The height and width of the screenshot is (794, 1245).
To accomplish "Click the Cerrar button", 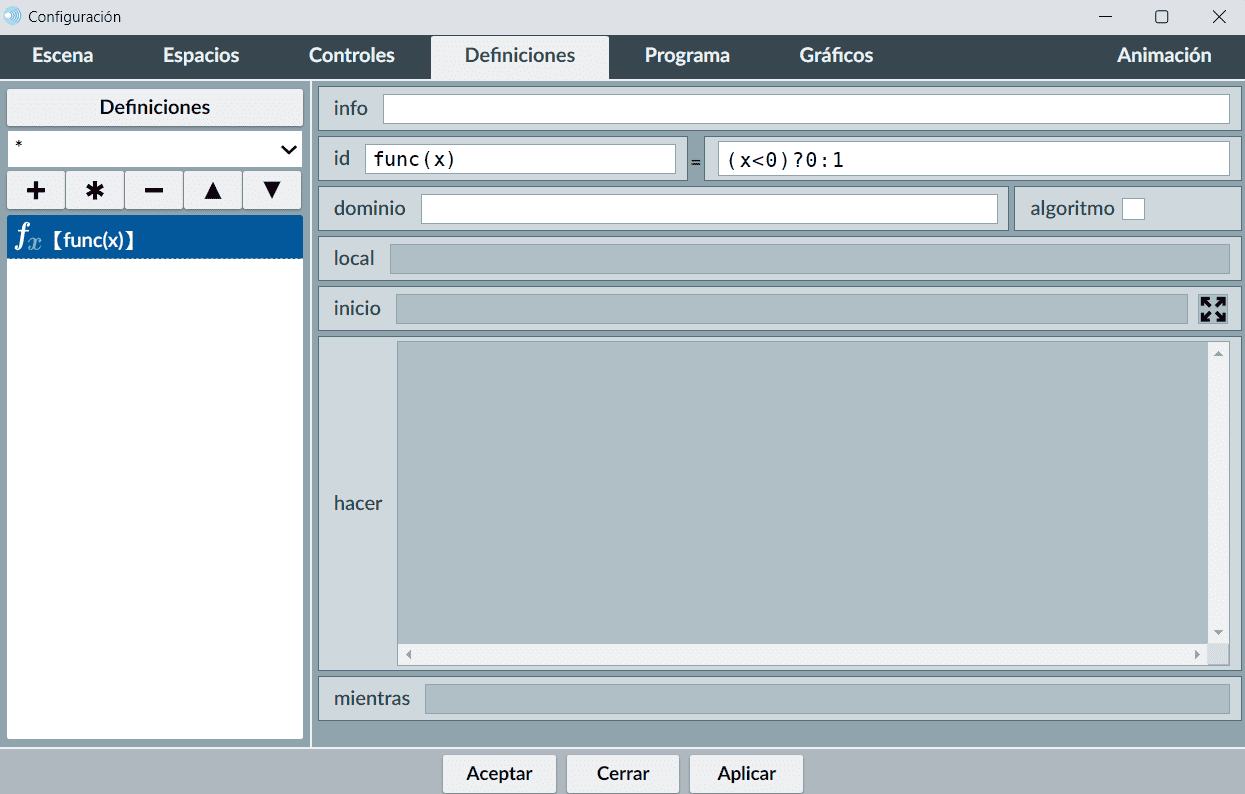I will pos(623,773).
